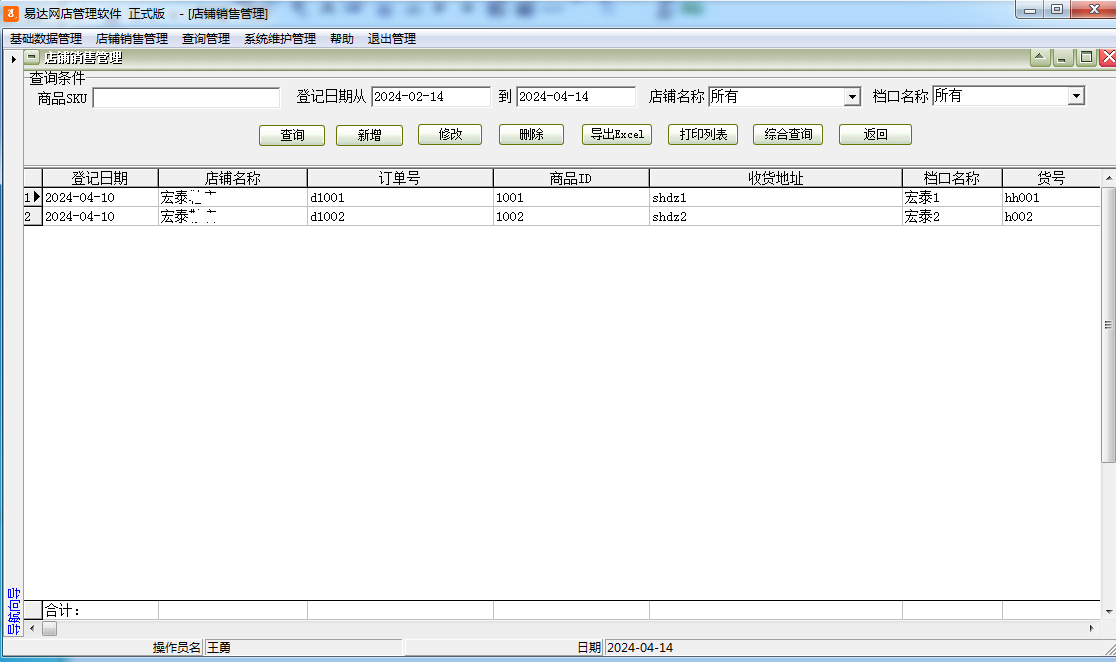Click horizontal scrollbar left arrow

tap(32, 629)
